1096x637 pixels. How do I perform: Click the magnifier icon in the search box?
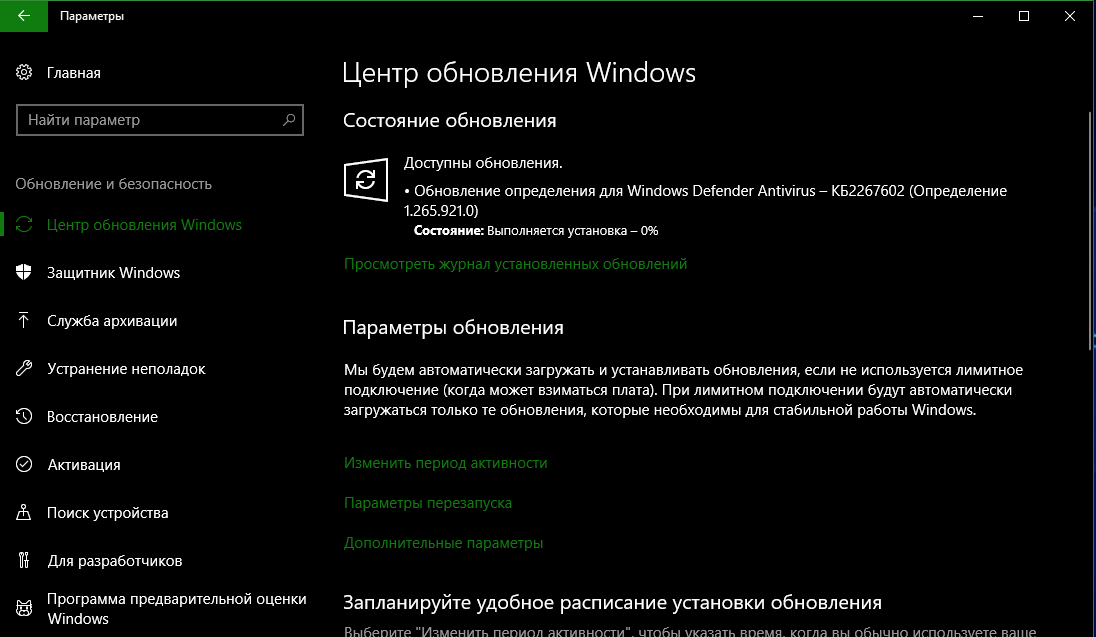[289, 120]
